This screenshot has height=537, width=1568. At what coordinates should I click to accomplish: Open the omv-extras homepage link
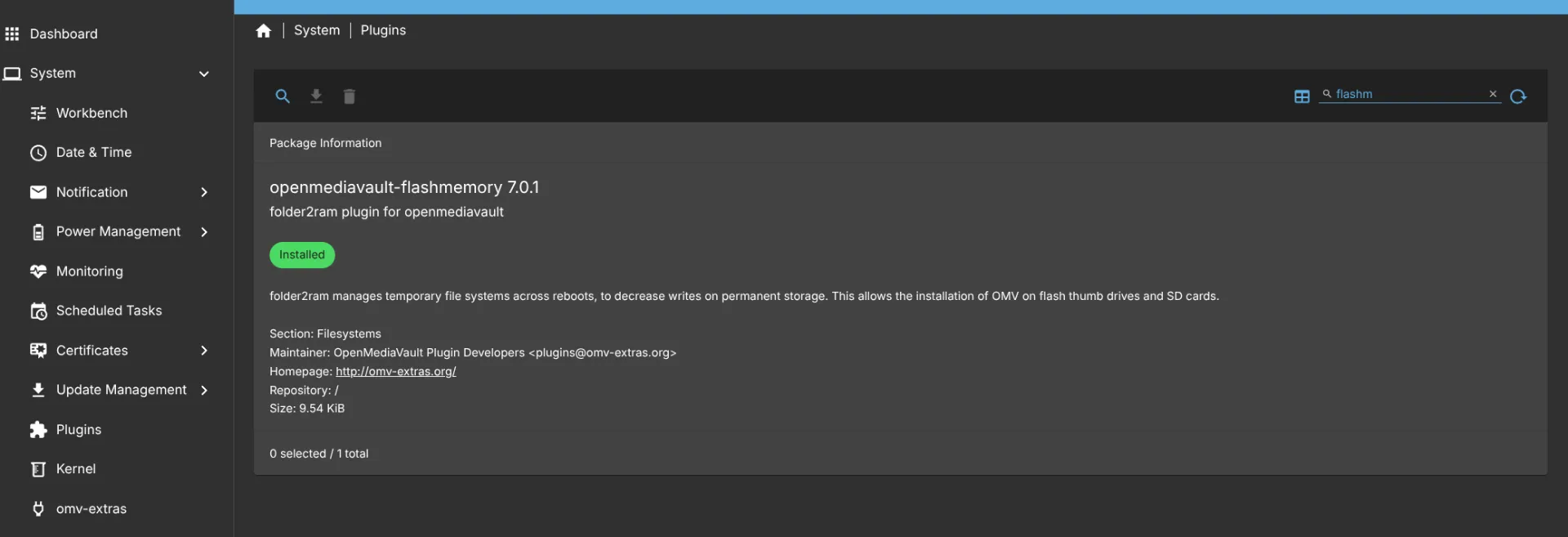395,371
